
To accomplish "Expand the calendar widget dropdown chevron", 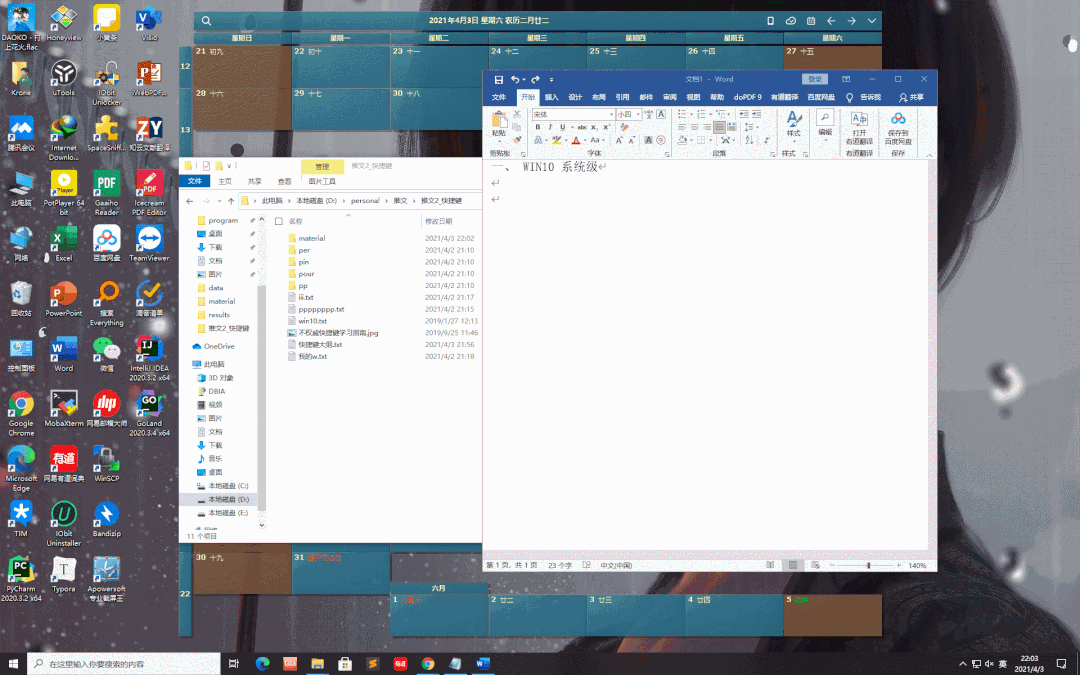I will [871, 21].
